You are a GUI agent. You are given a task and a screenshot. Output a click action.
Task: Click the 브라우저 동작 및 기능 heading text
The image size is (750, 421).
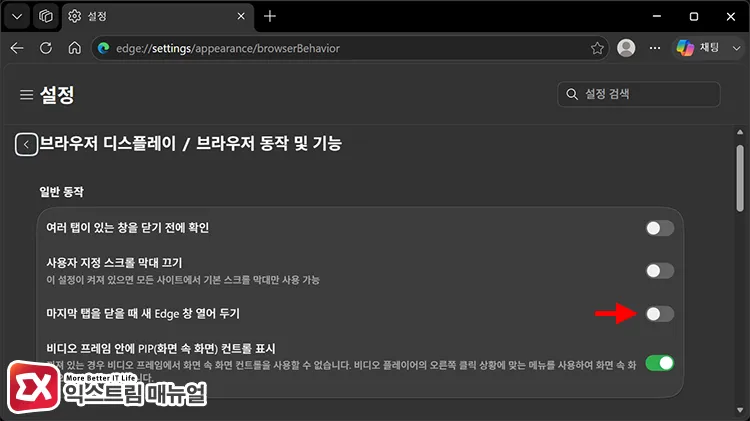[269, 144]
